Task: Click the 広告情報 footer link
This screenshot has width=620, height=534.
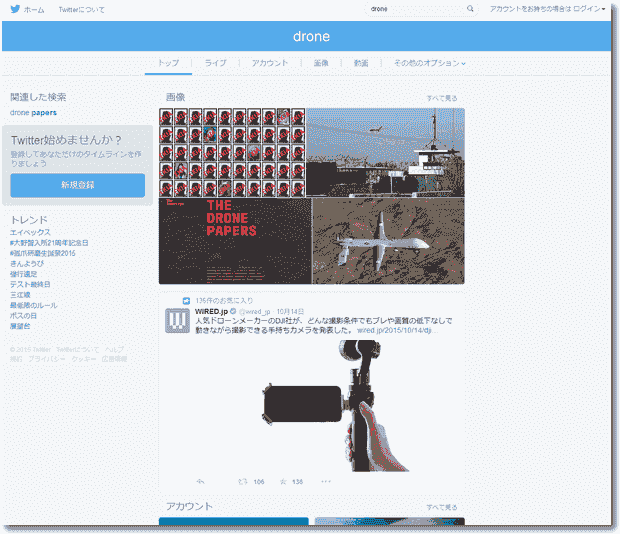Action: [x=114, y=359]
